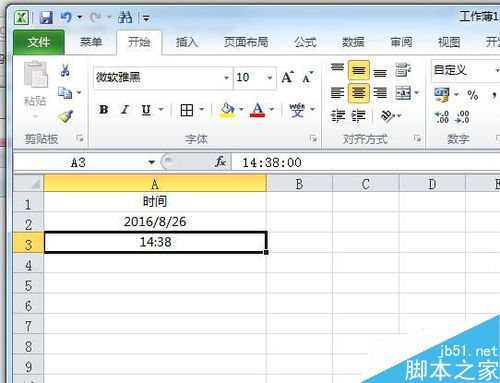Switch to the 菜单 tab

pyautogui.click(x=91, y=42)
